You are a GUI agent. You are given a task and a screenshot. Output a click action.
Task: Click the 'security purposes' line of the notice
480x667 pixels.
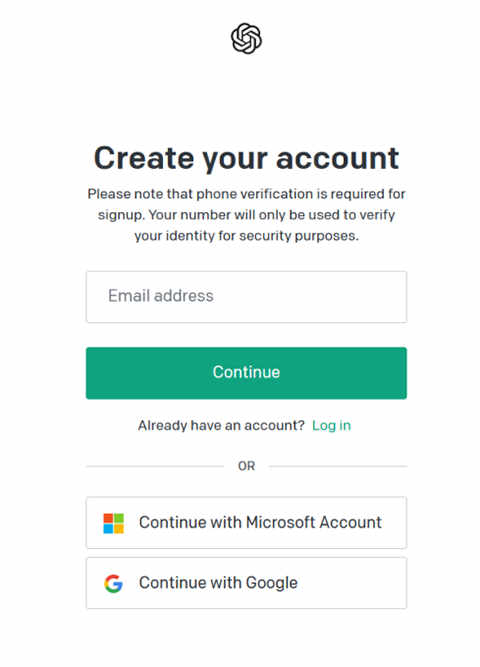pos(246,236)
